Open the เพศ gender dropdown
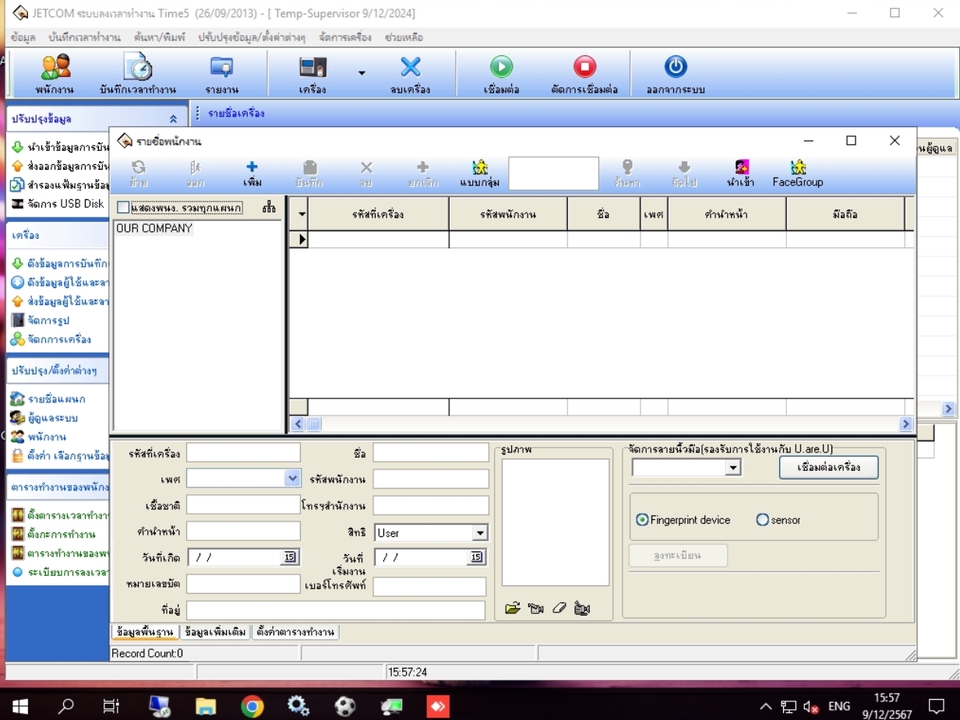Image resolution: width=960 pixels, height=720 pixels. pyautogui.click(x=293, y=478)
